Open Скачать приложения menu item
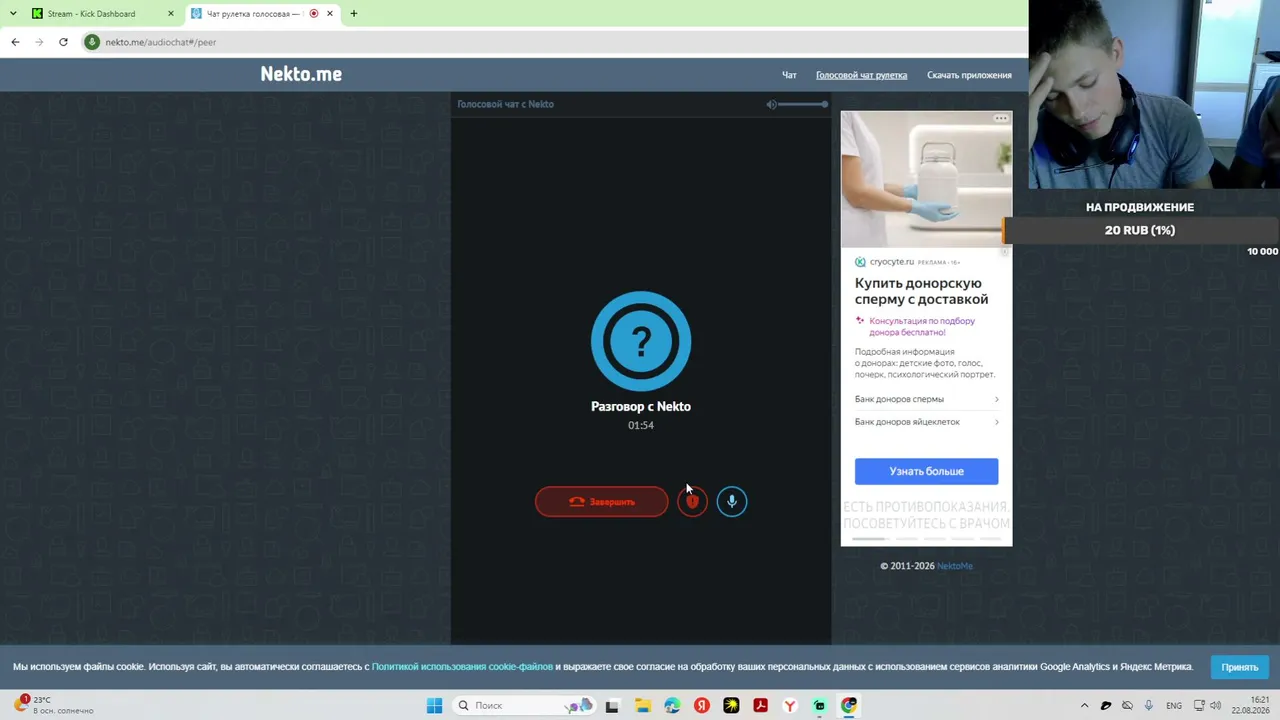 click(969, 75)
